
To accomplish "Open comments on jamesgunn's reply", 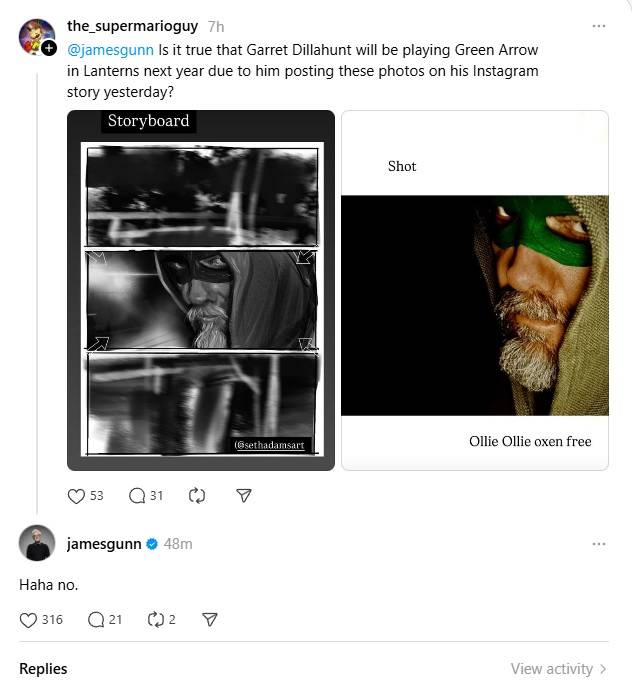I will click(x=96, y=620).
